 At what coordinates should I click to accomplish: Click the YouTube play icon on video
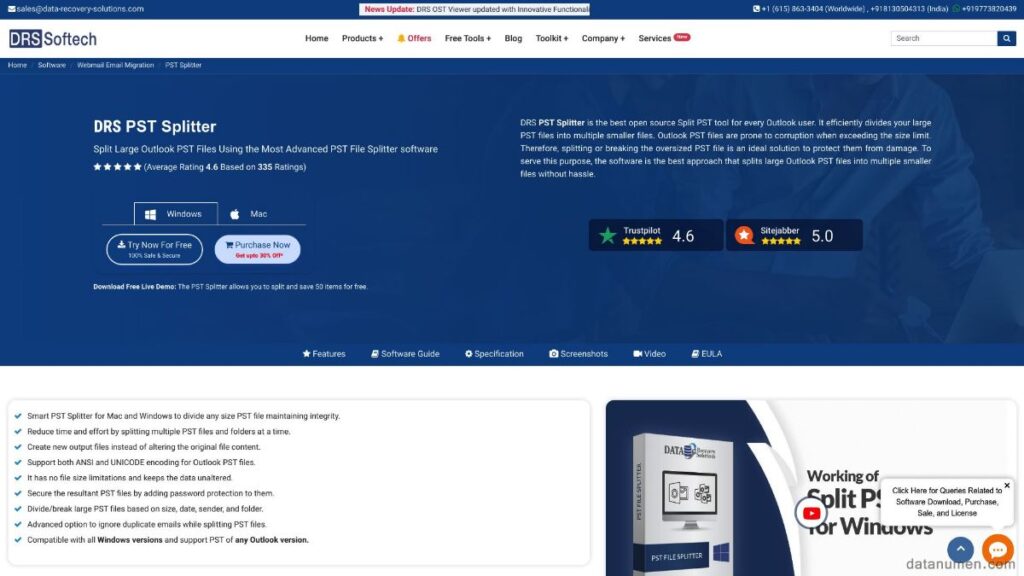[x=811, y=513]
